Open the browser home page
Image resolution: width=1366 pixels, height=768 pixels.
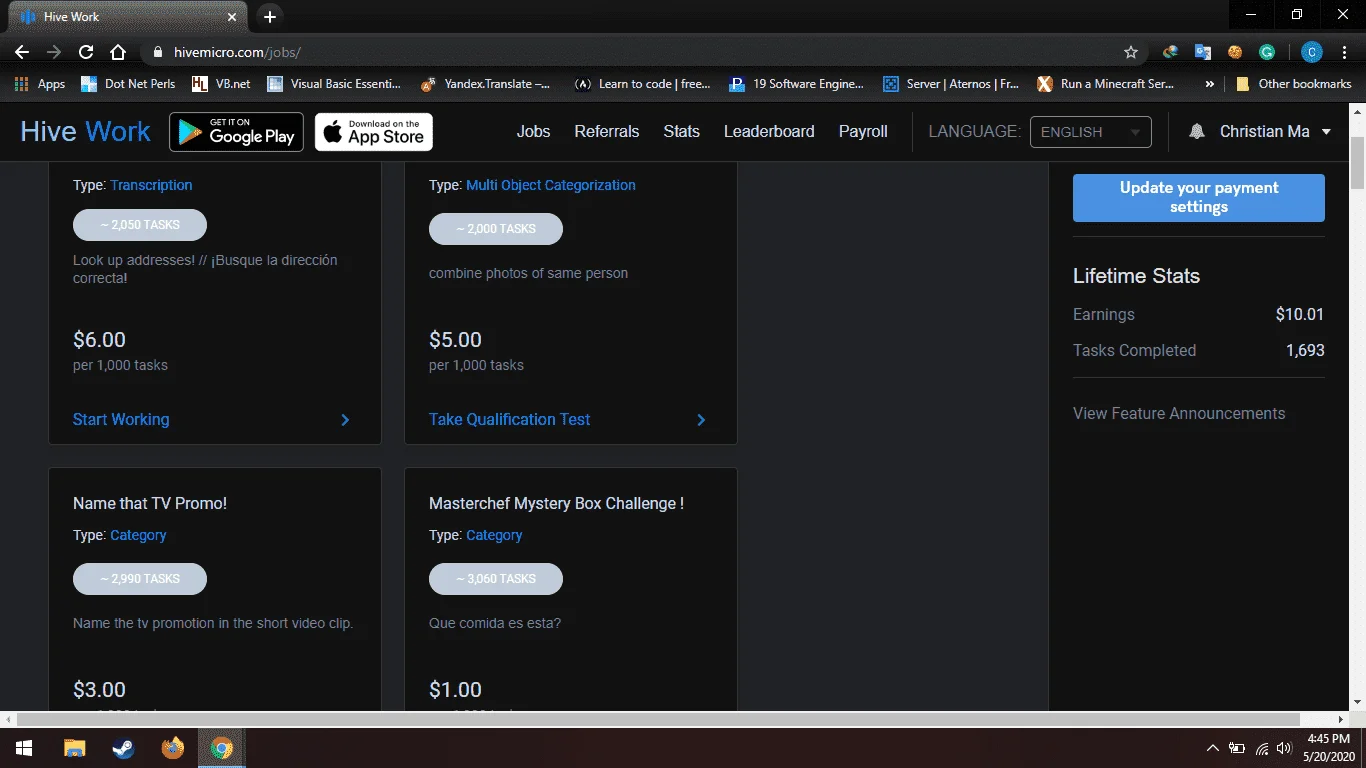[118, 52]
